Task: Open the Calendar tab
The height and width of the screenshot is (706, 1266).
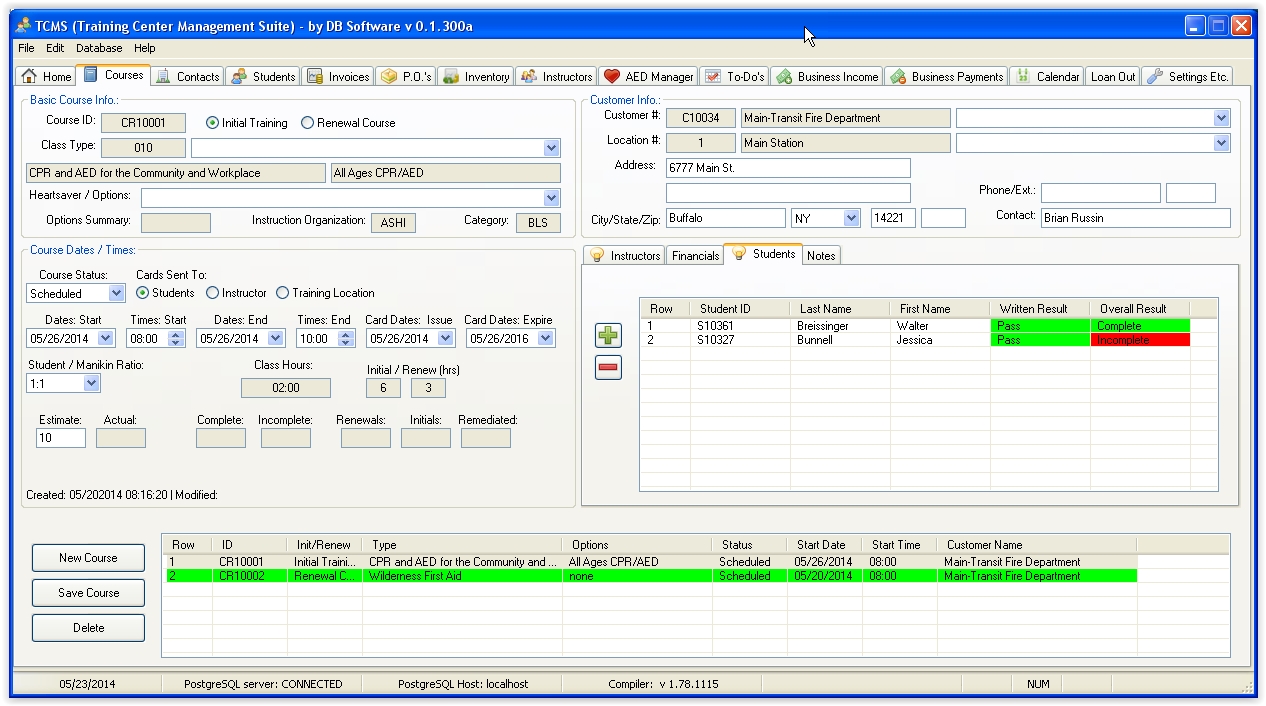Action: click(1046, 77)
